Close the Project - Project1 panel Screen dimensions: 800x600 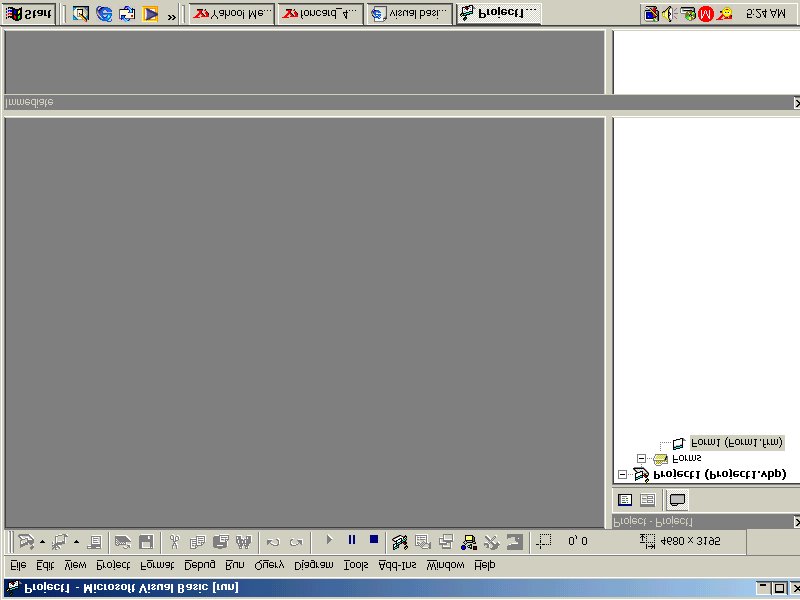pos(796,521)
